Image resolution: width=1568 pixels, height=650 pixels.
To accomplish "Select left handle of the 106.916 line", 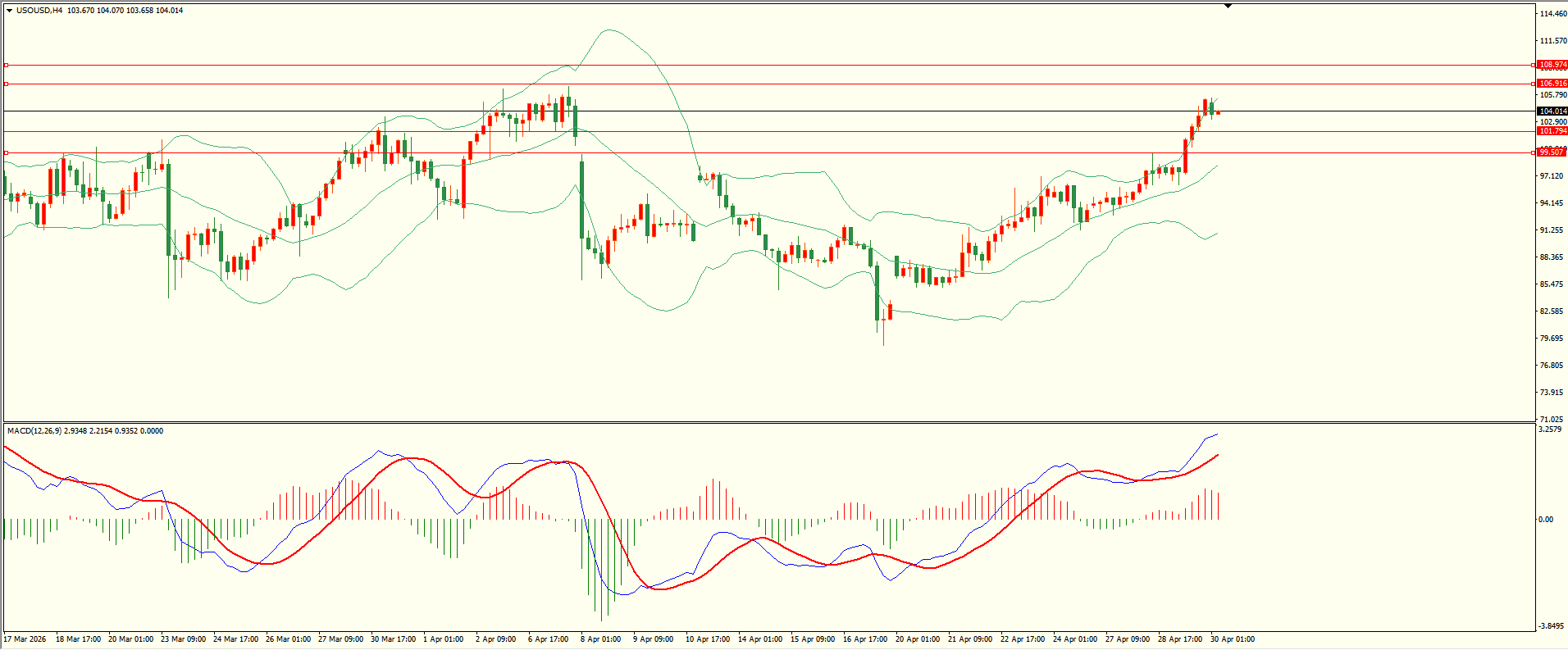I will point(7,84).
